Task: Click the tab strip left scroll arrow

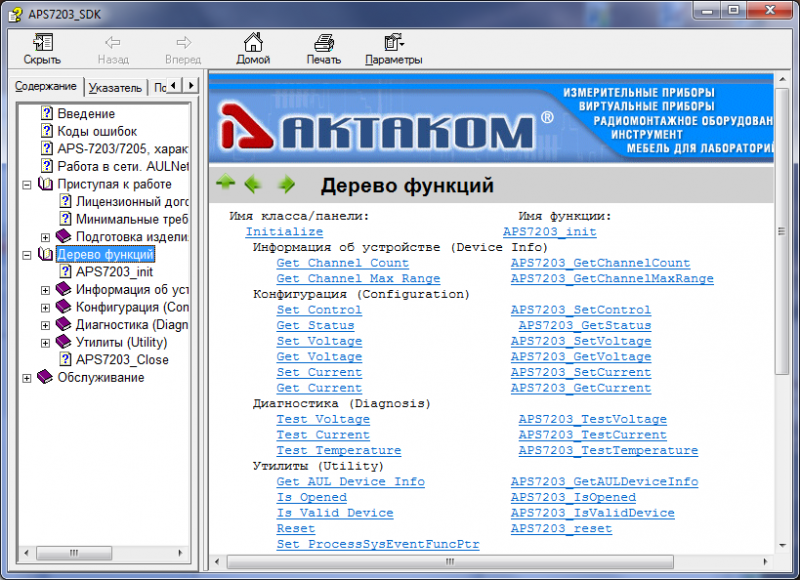Action: pos(174,85)
